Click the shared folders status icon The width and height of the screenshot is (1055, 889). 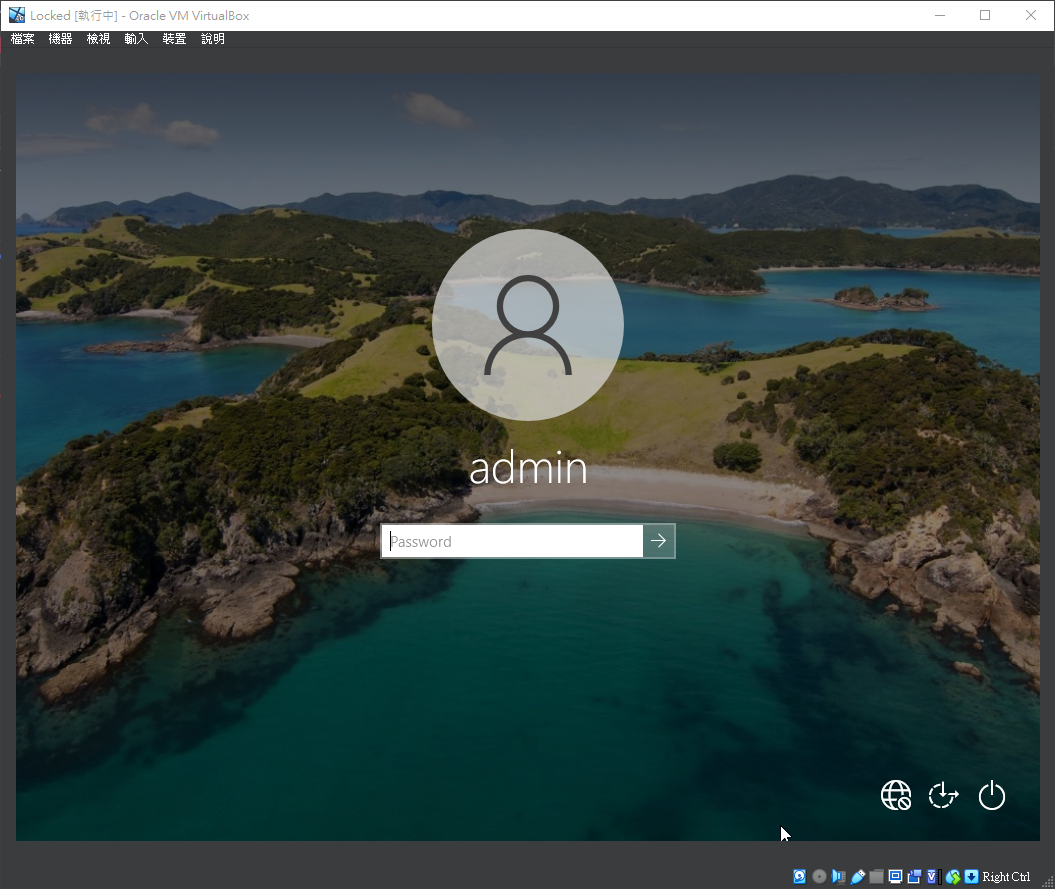tap(876, 877)
